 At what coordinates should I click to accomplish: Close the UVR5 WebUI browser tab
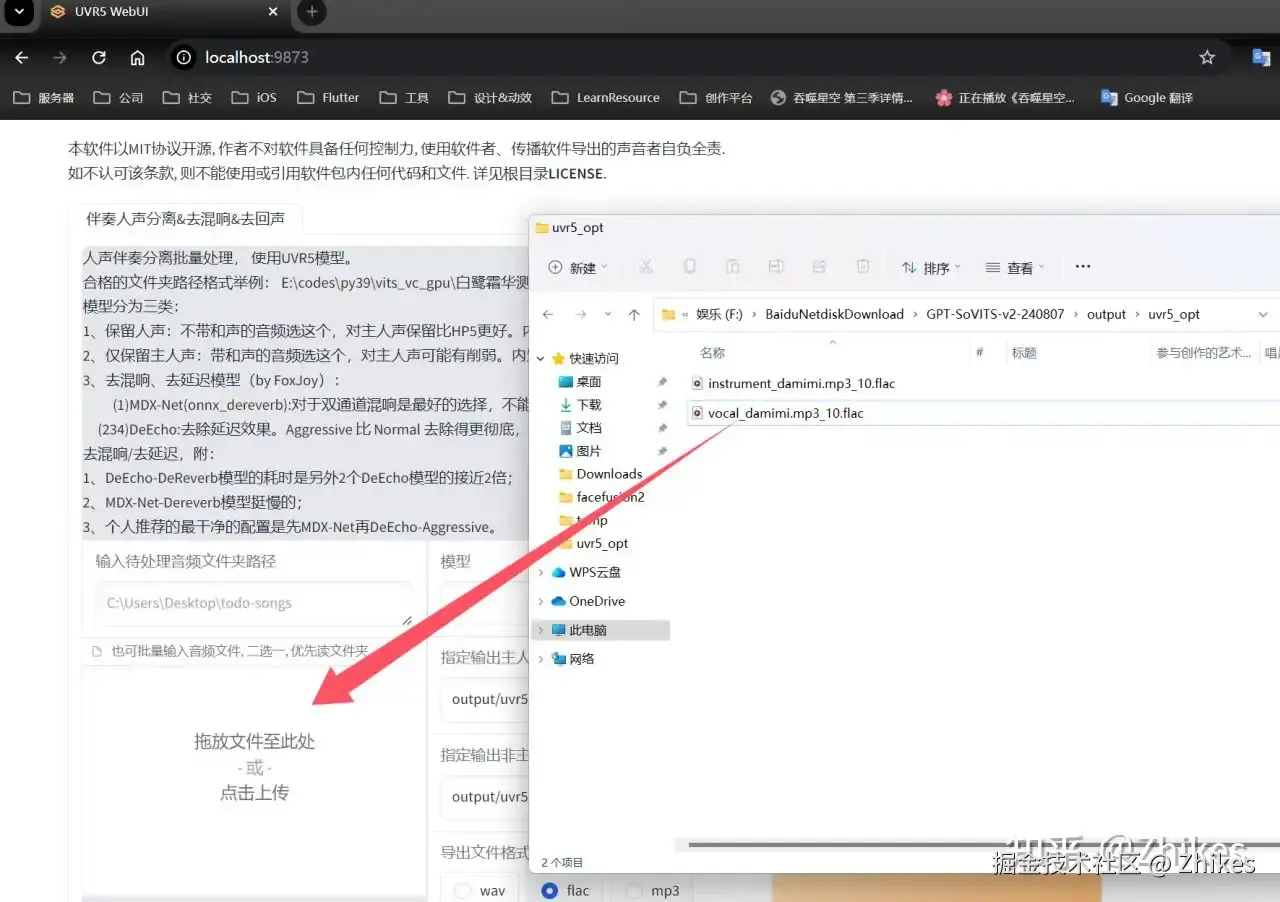[273, 12]
